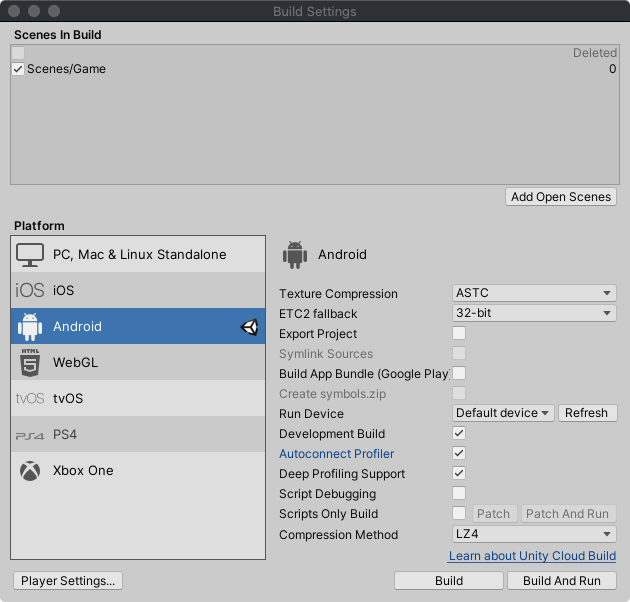
Task: Click the gray Android icon in settings header
Action: point(295,255)
